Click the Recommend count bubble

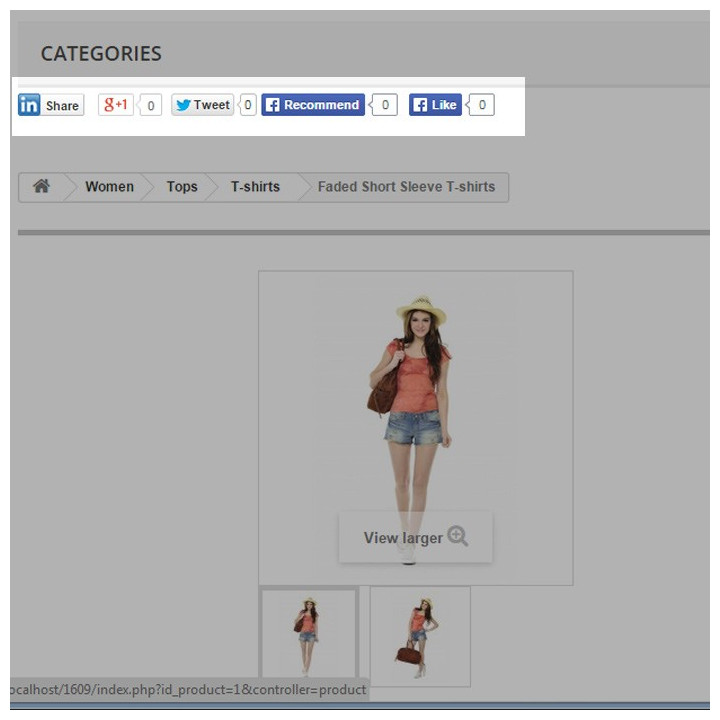click(384, 105)
